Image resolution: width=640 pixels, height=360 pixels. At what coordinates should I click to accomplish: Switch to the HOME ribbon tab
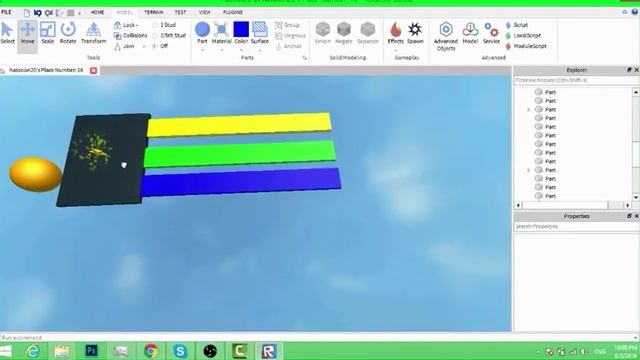97,12
